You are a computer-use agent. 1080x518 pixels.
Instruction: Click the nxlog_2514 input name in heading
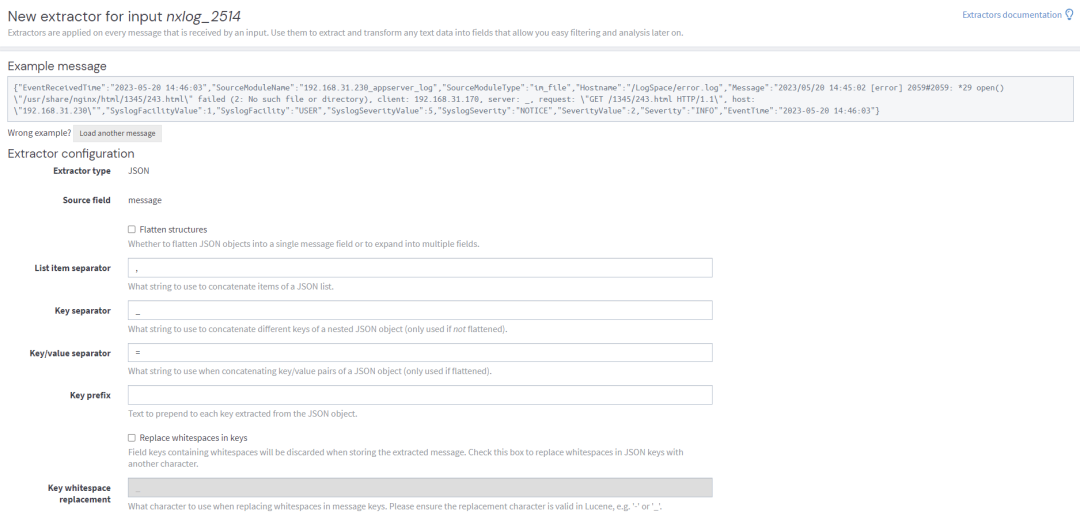204,16
